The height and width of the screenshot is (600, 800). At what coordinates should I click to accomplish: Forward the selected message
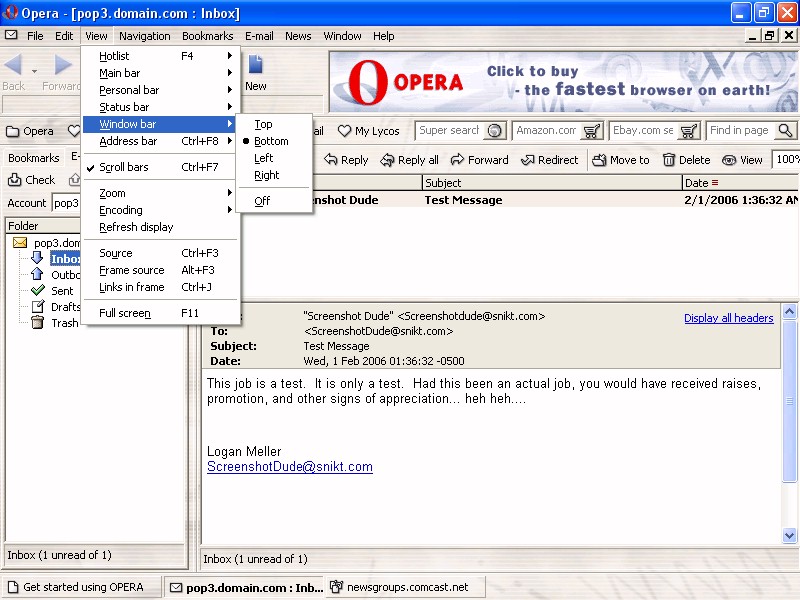coord(457,160)
